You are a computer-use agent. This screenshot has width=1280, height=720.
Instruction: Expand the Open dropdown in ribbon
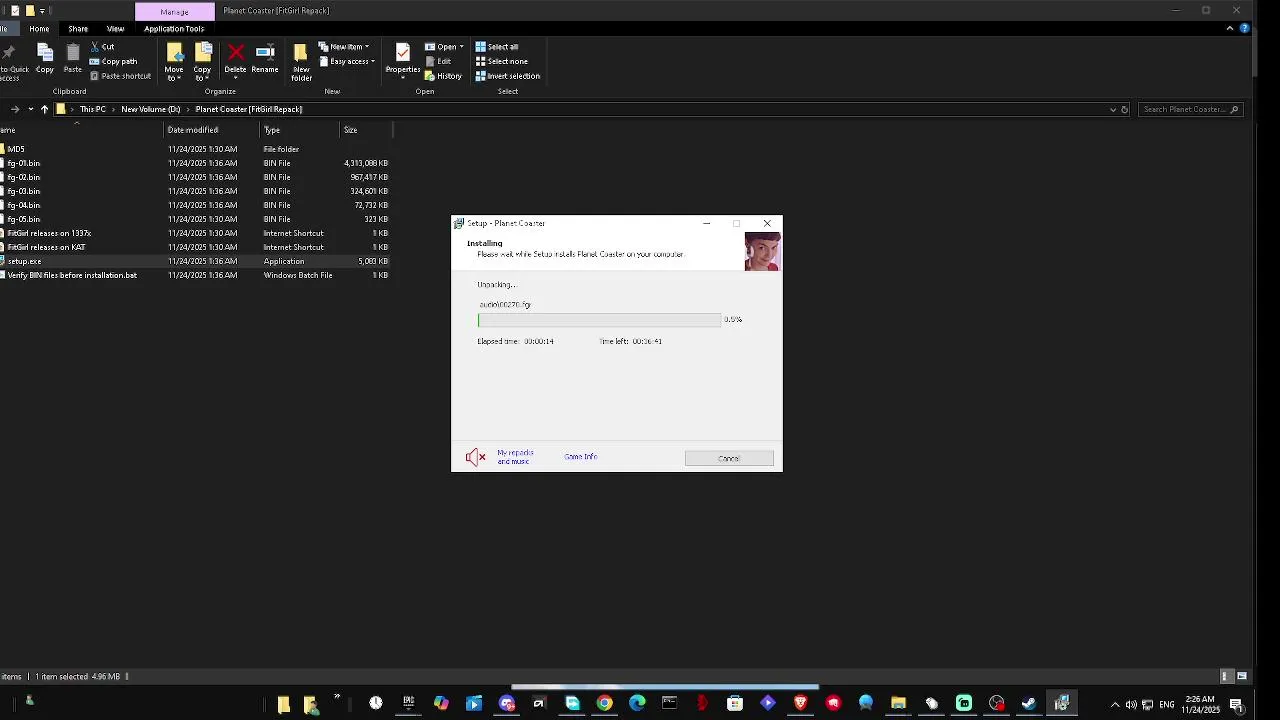click(x=443, y=47)
